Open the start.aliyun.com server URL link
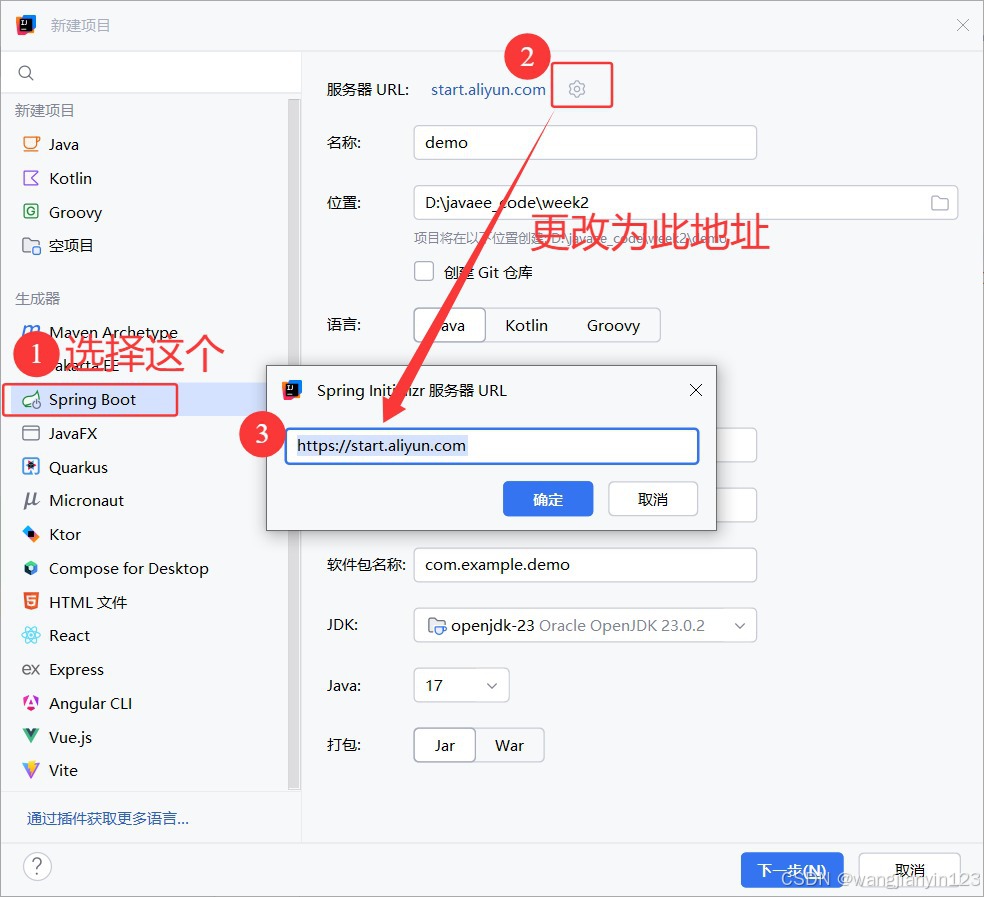984x897 pixels. (x=488, y=90)
